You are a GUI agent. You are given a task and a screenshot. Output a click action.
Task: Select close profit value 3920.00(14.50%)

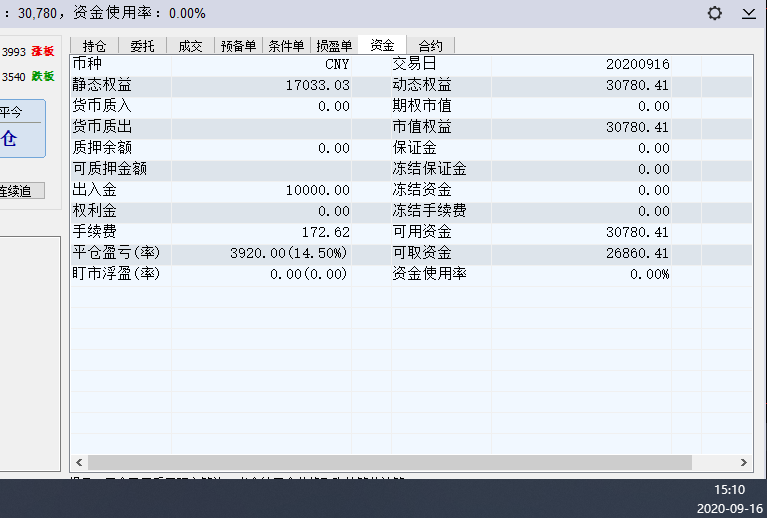pyautogui.click(x=289, y=253)
